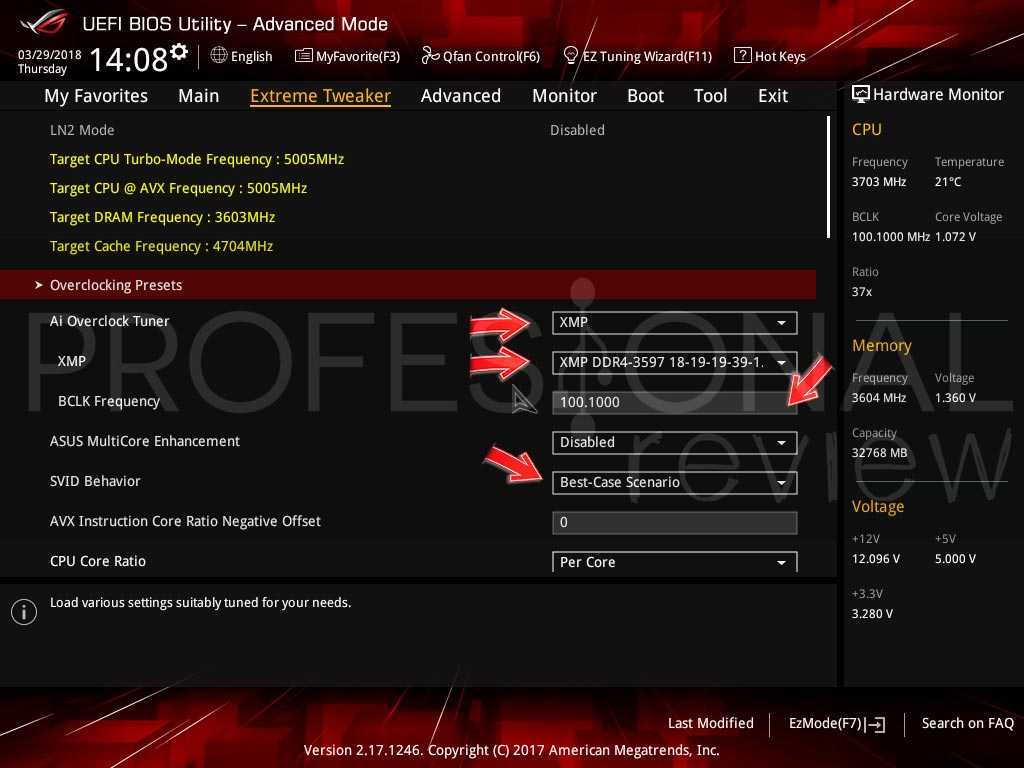Expand the Overclocking Presets submenu
The width and height of the screenshot is (1024, 768).
tap(408, 285)
